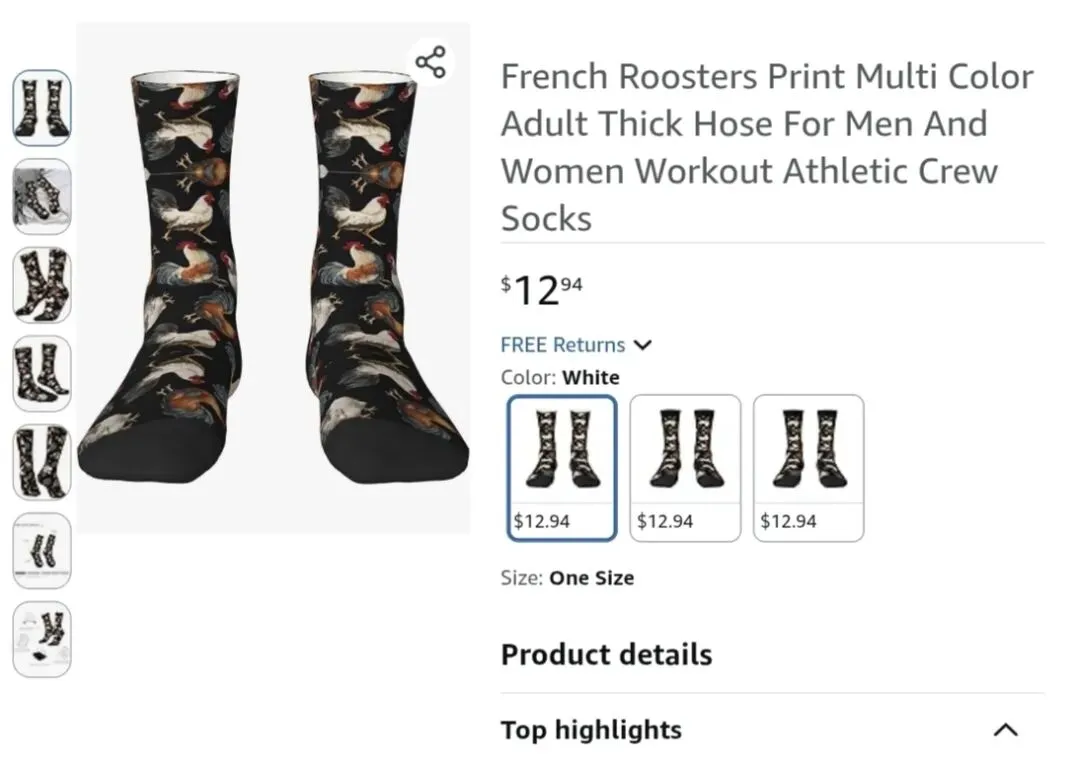Image resolution: width=1080 pixels, height=768 pixels.
Task: Open the Product details section heading
Action: pyautogui.click(x=606, y=655)
